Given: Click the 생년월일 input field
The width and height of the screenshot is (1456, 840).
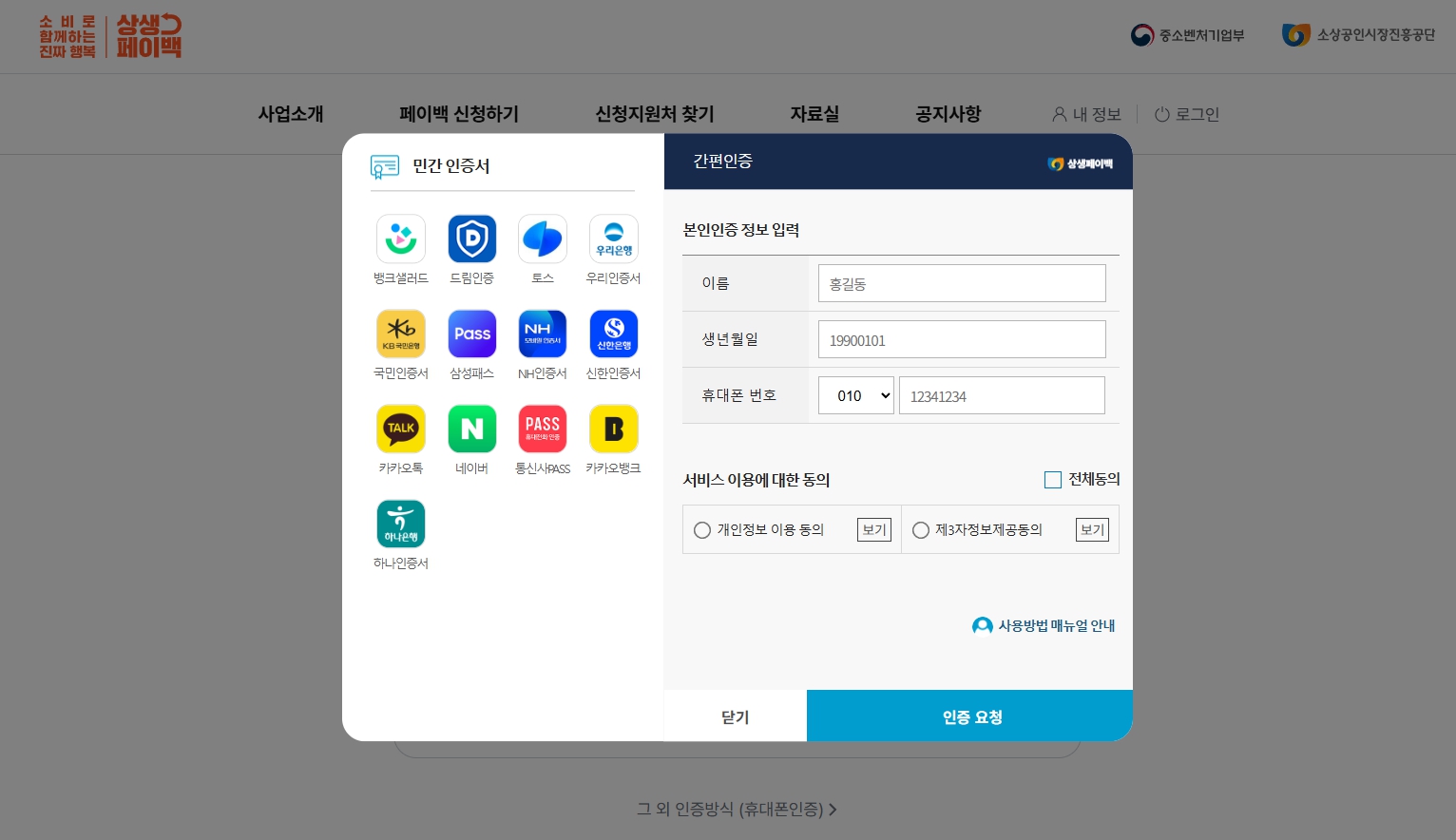Looking at the screenshot, I should [962, 339].
